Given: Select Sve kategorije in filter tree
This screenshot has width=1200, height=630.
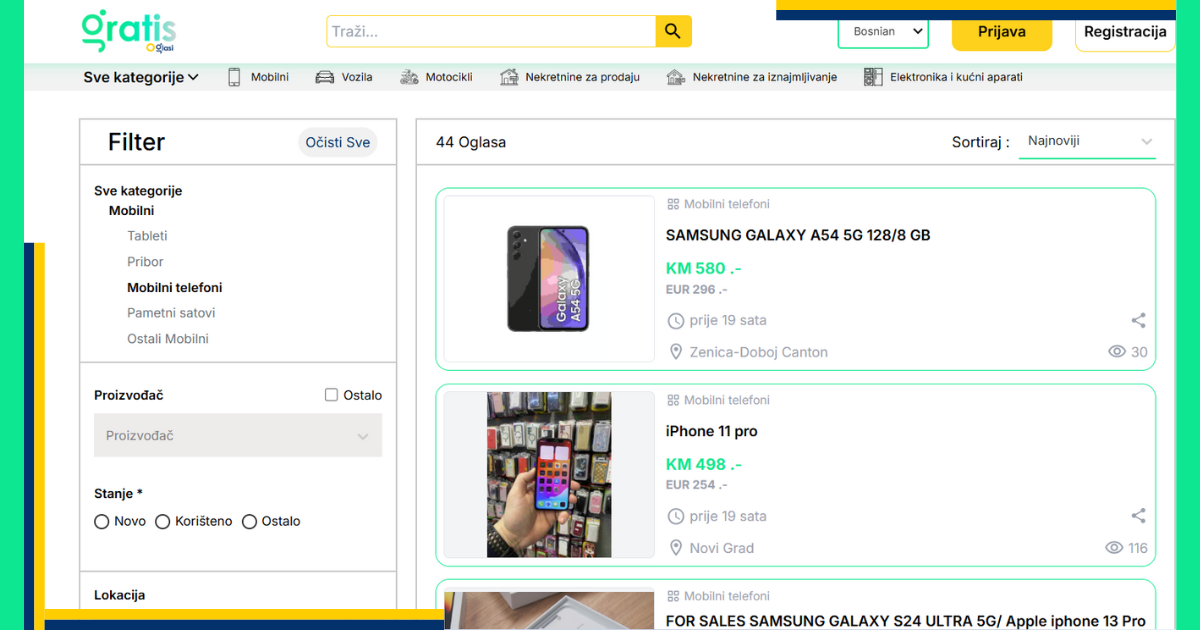Looking at the screenshot, I should (138, 191).
